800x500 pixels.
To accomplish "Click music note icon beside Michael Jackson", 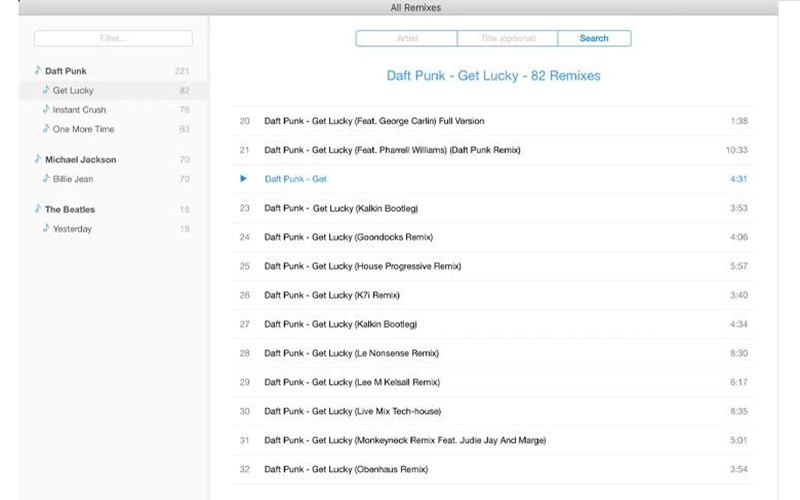I will tap(37, 159).
